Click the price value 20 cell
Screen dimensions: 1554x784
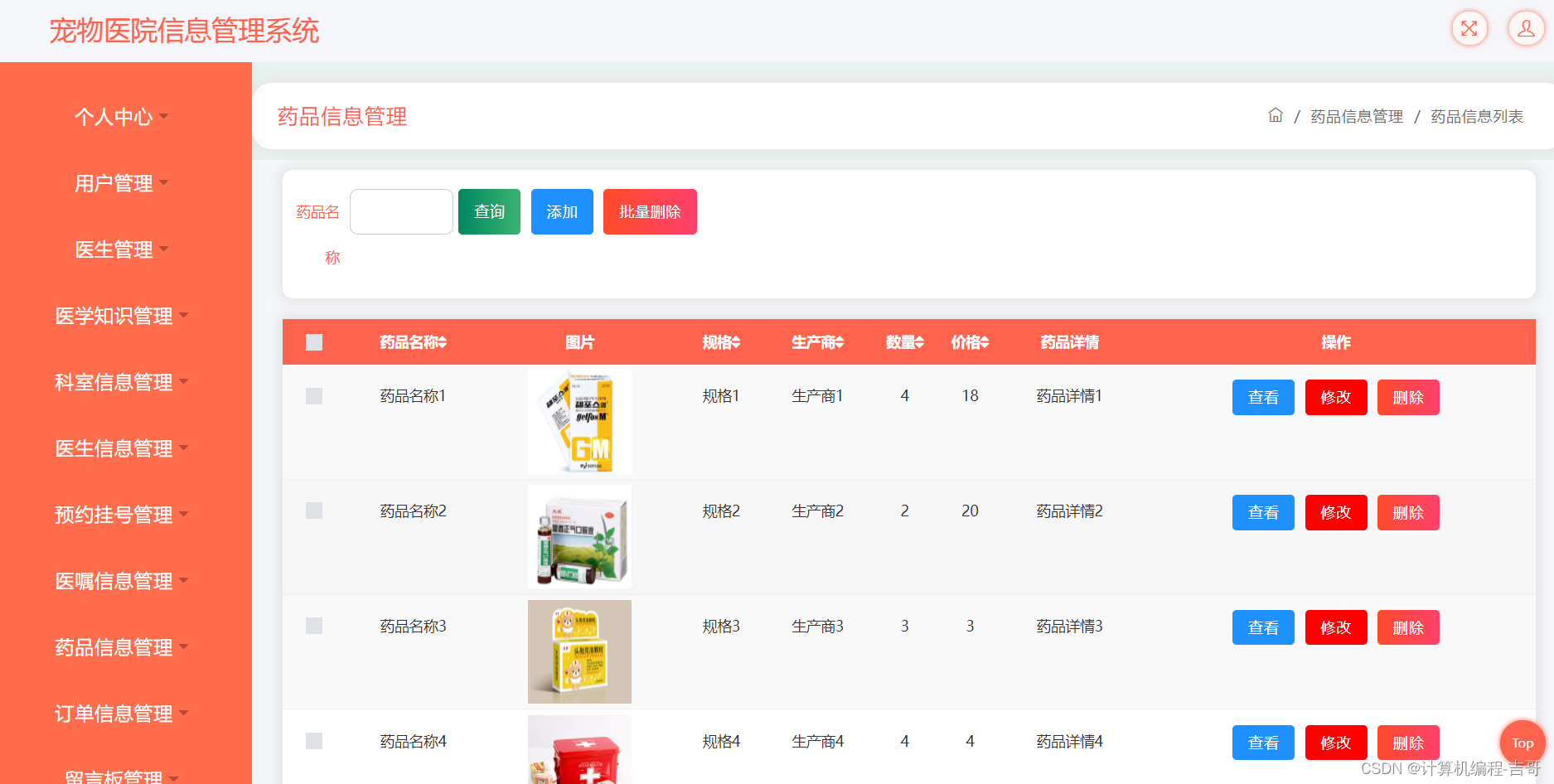970,511
